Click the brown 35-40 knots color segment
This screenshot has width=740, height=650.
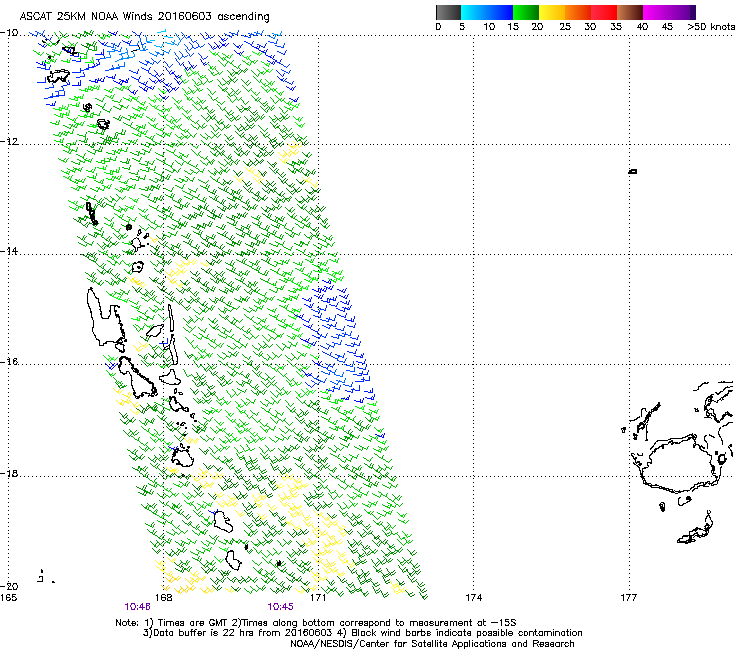click(630, 12)
